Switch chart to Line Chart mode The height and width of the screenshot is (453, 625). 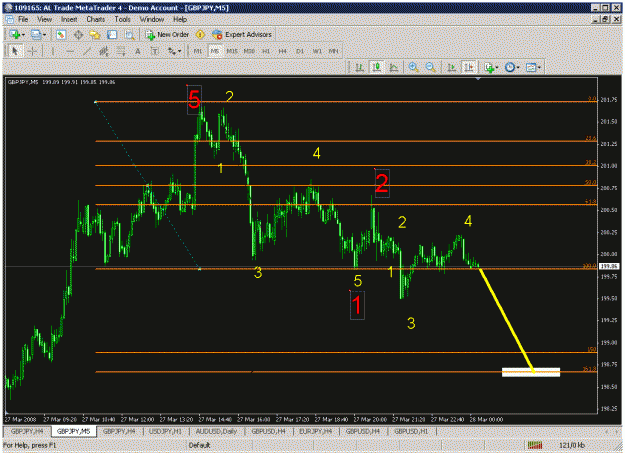tap(394, 67)
